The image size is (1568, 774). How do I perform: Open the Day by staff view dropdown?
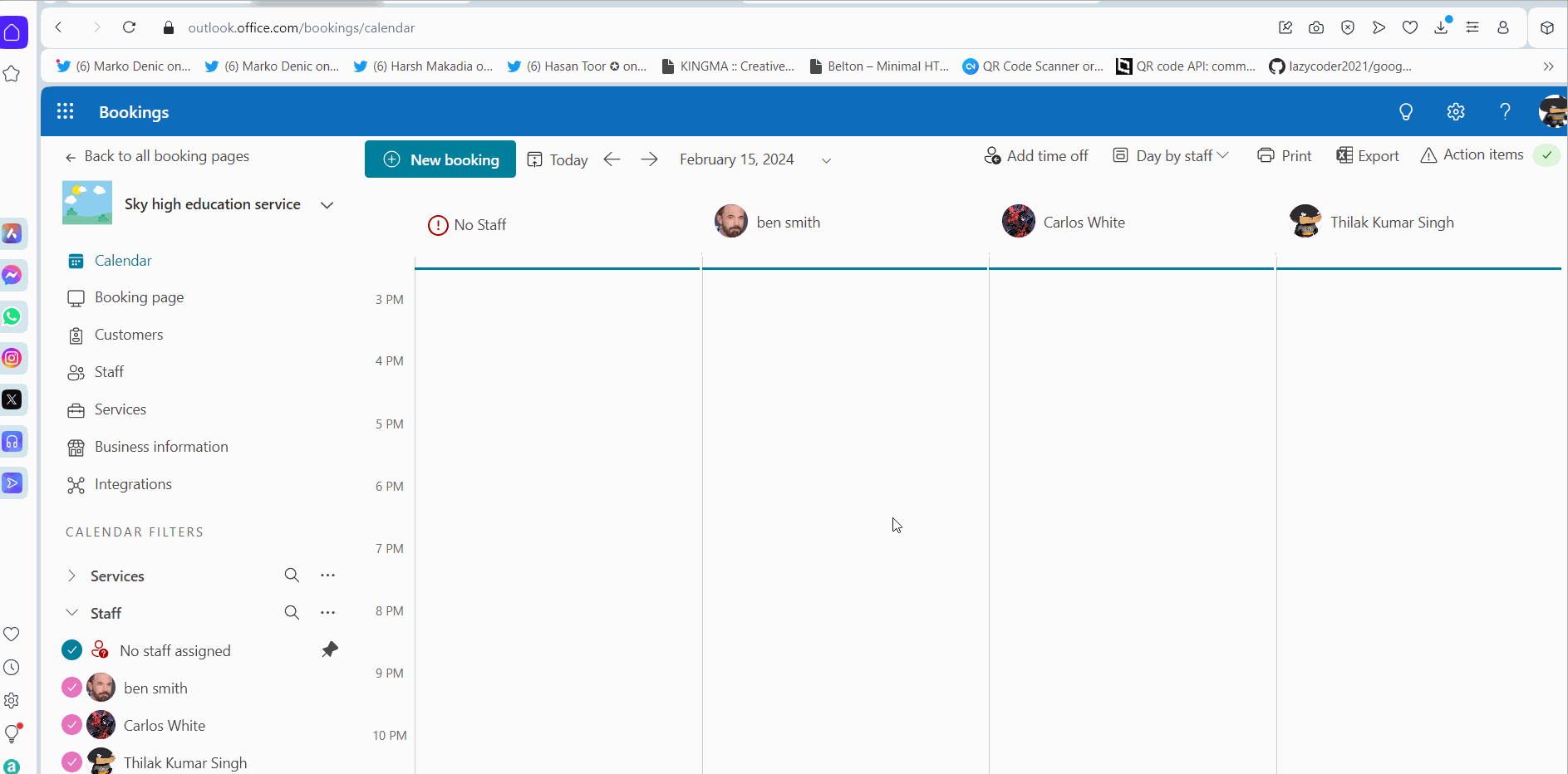tap(1171, 155)
